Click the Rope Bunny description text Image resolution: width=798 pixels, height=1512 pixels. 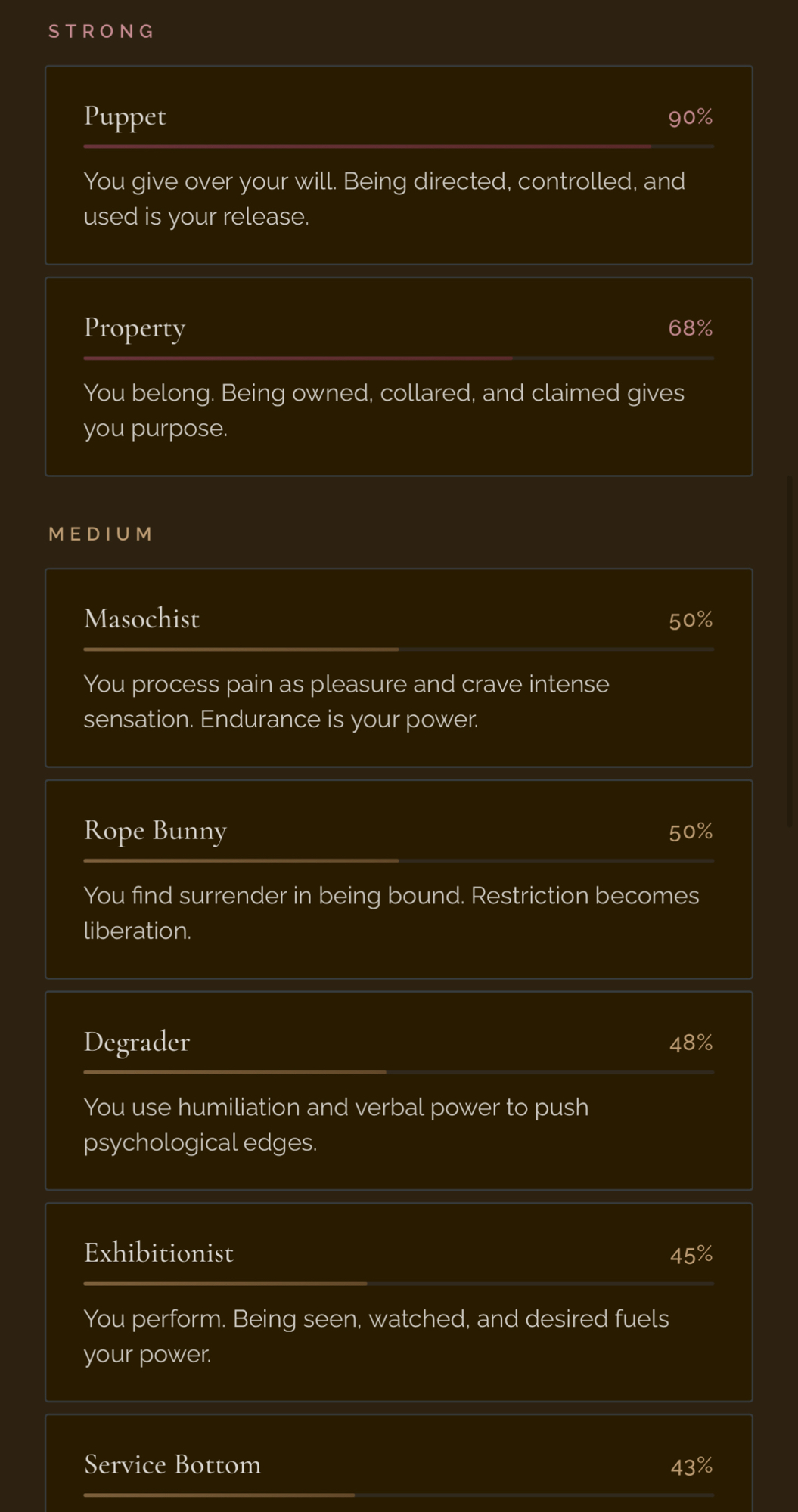(x=391, y=912)
